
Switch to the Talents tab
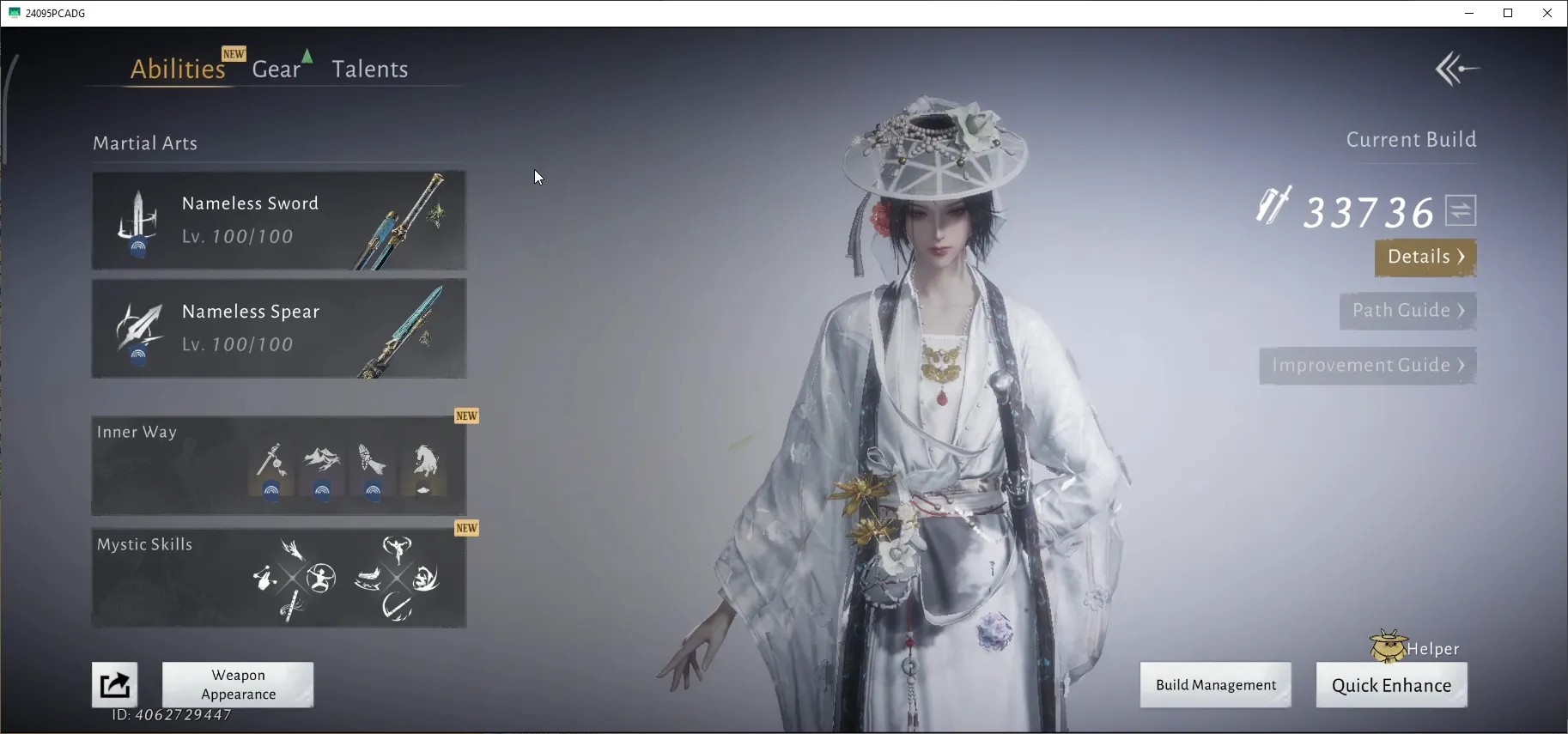click(x=370, y=69)
